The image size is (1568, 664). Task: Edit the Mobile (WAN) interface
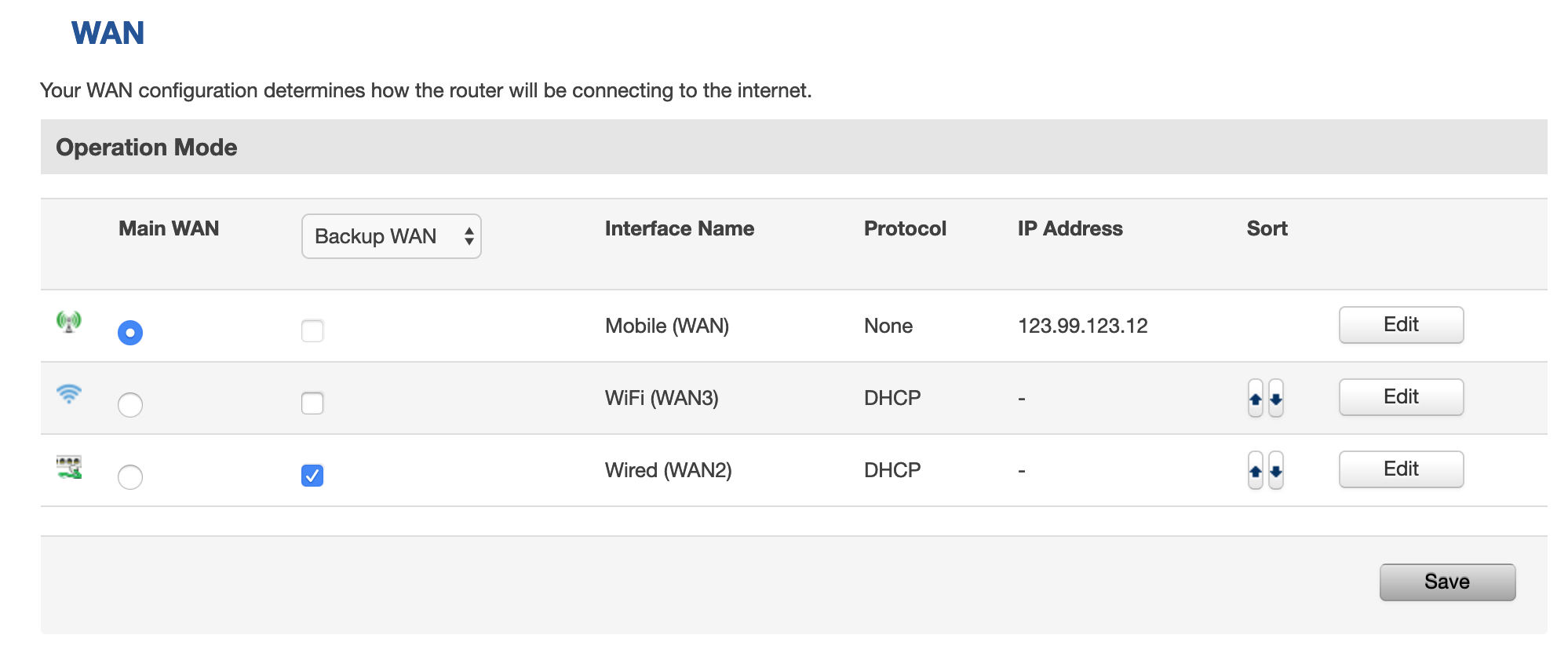tap(1401, 325)
